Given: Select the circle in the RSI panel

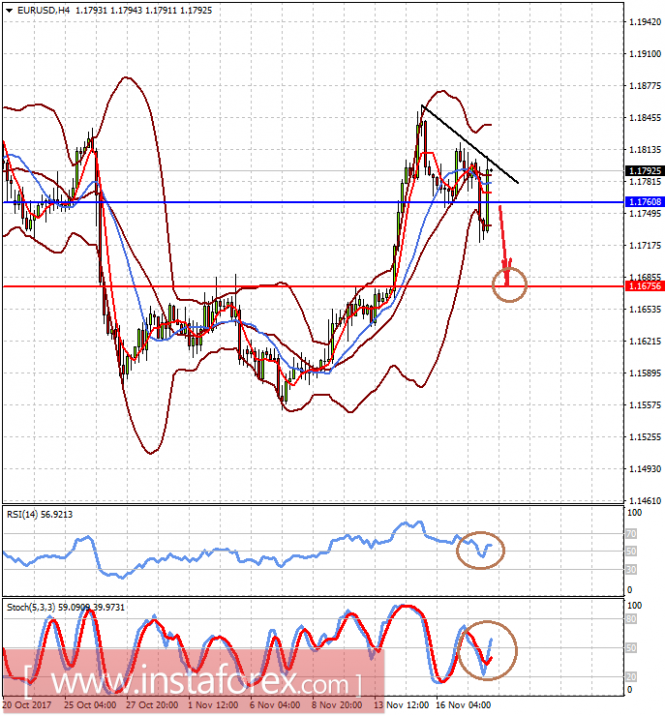Looking at the screenshot, I should coord(480,550).
